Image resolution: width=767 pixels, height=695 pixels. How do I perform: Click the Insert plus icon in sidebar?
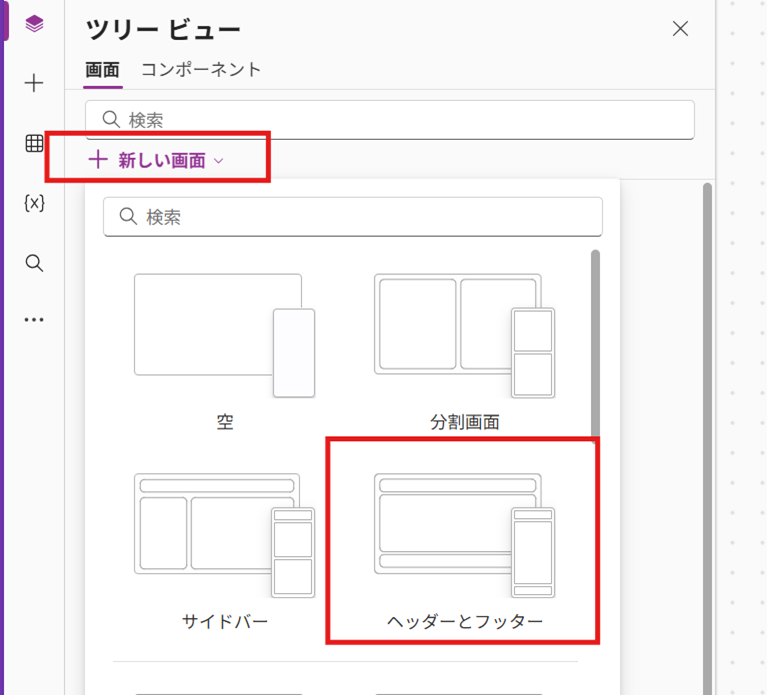point(34,83)
